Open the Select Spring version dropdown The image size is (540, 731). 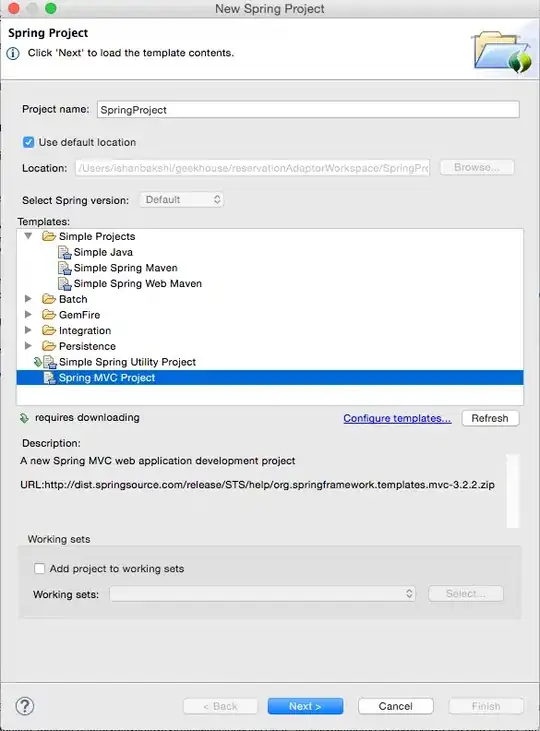click(x=181, y=200)
